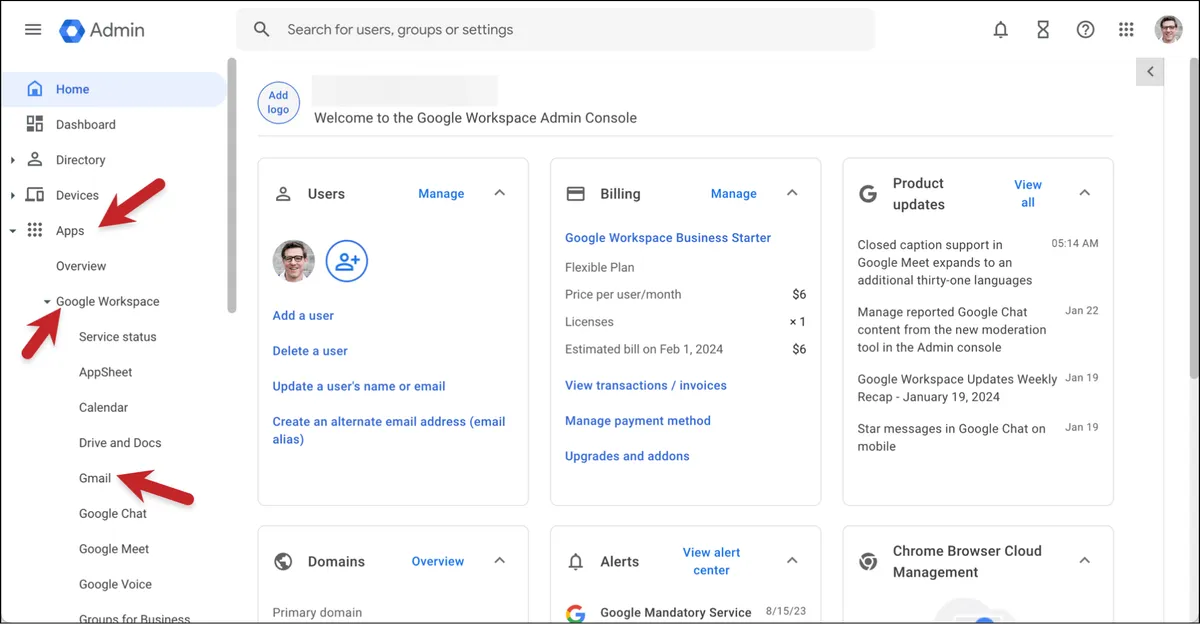Click the Chrome icon in Chrome Browser Cloud Management

click(868, 562)
